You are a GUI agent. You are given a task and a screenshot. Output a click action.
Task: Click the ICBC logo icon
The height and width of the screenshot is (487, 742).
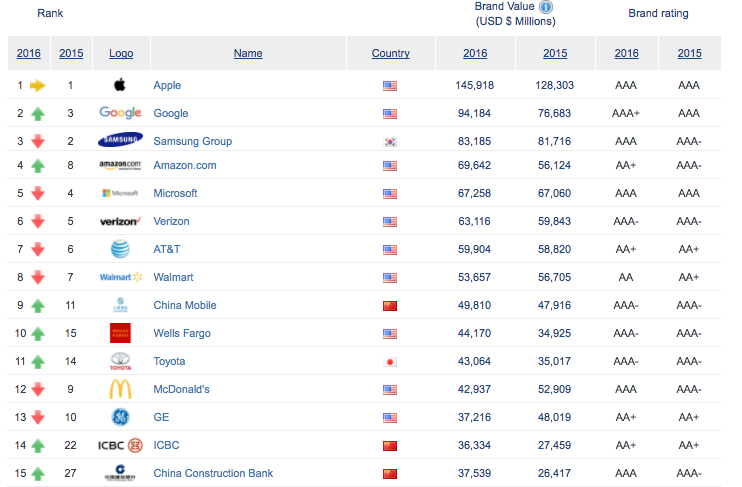coord(120,445)
